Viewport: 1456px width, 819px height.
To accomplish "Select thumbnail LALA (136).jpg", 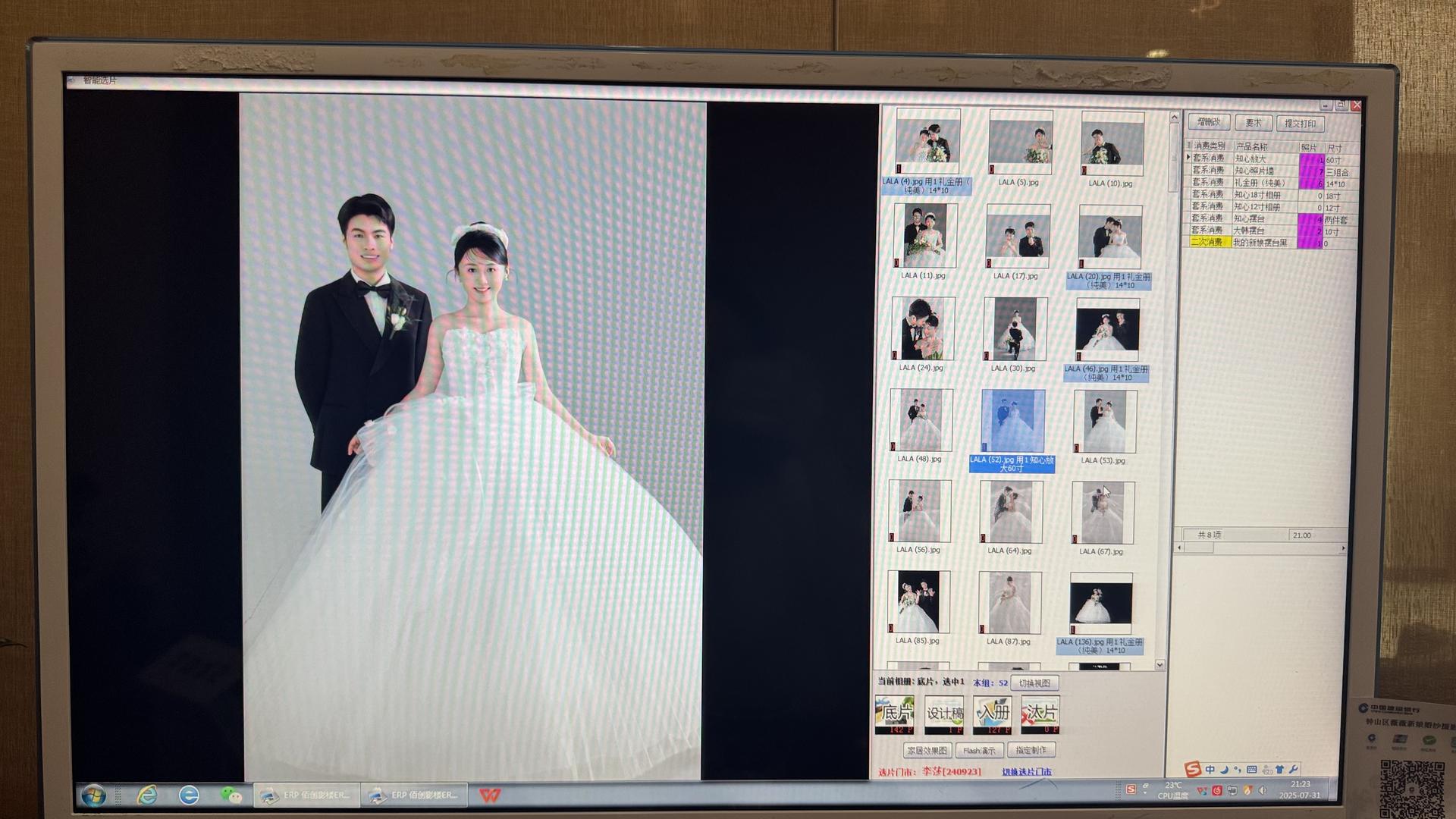I will point(1101,604).
